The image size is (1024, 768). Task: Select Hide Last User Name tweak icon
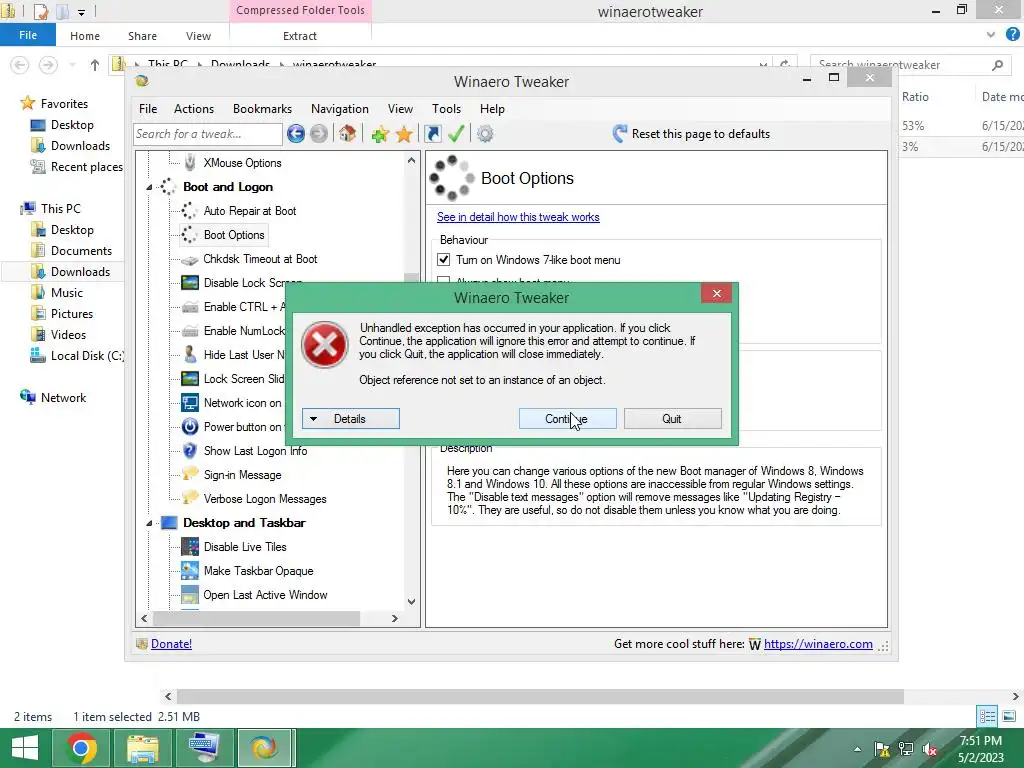tap(190, 355)
